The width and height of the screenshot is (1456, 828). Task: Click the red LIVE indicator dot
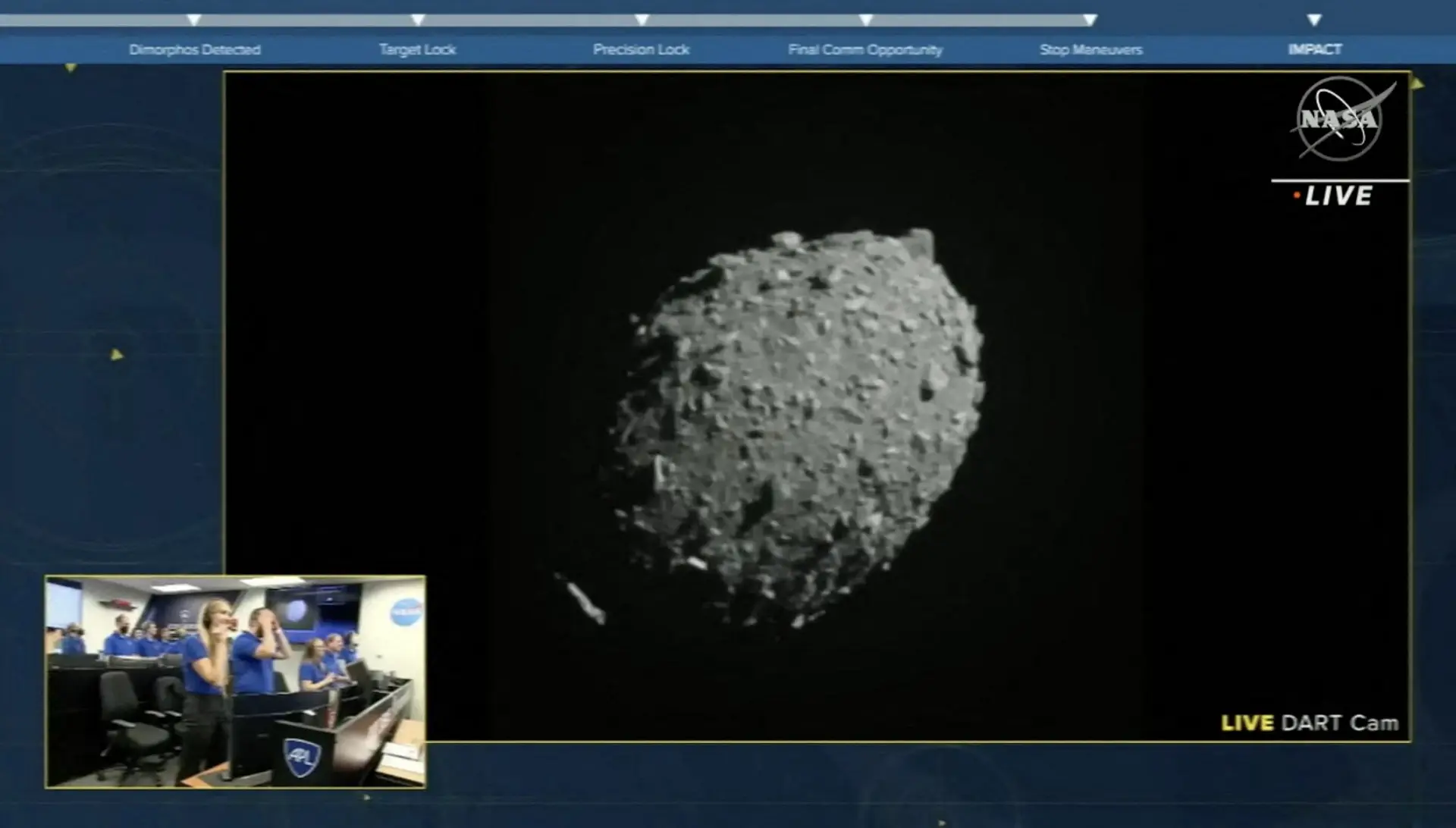1297,196
